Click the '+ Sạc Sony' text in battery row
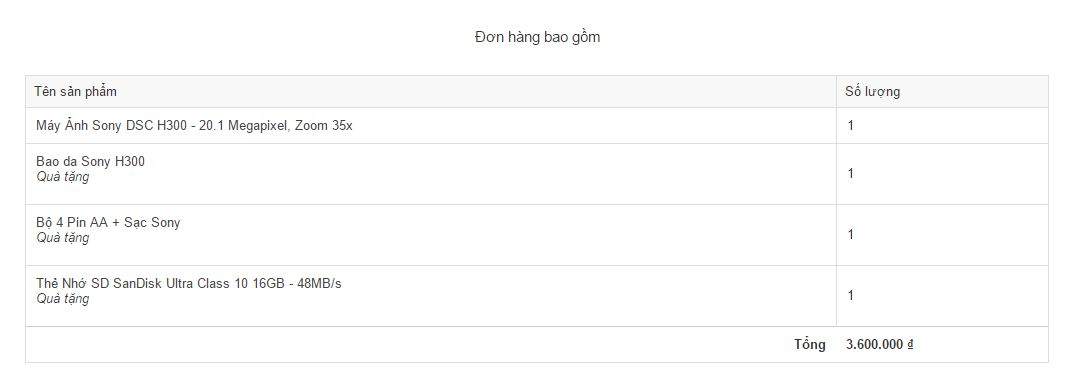This screenshot has width=1075, height=385. [x=156, y=223]
